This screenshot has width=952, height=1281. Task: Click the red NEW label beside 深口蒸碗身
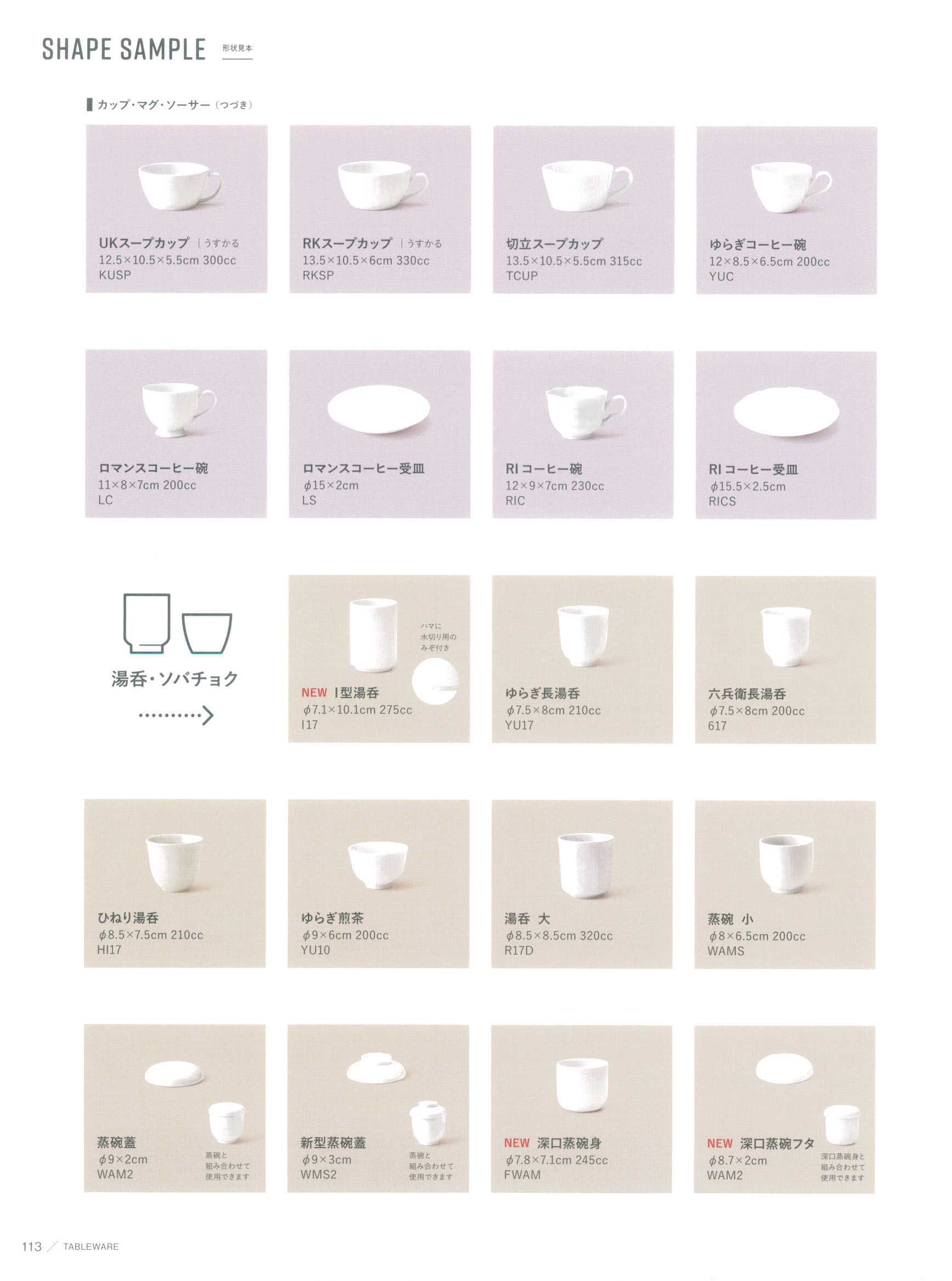click(517, 1143)
